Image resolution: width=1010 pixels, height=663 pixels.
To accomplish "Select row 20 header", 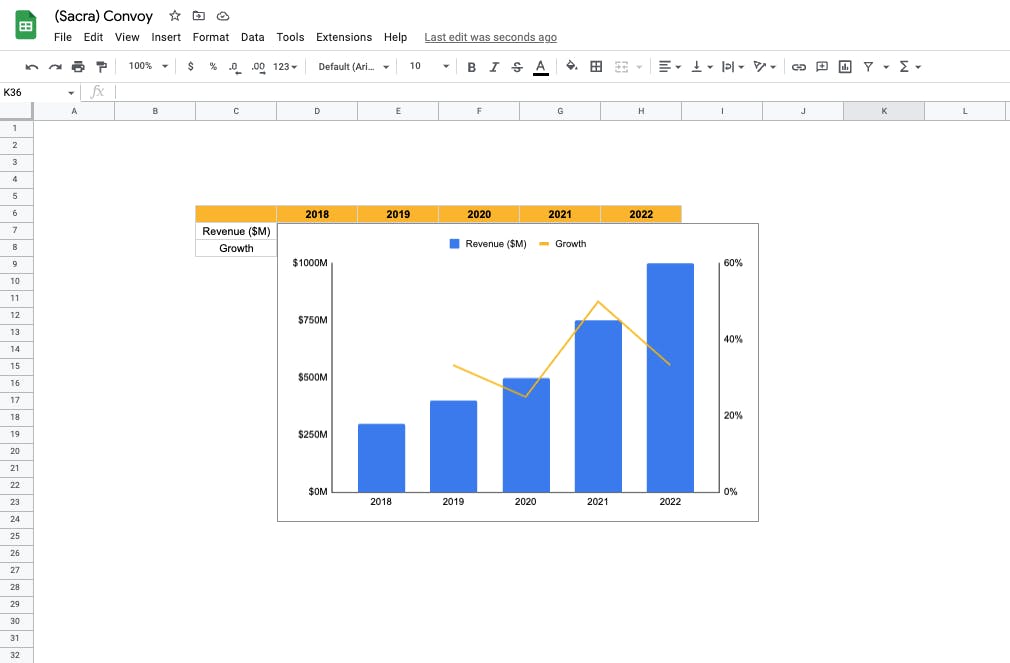I will (15, 451).
